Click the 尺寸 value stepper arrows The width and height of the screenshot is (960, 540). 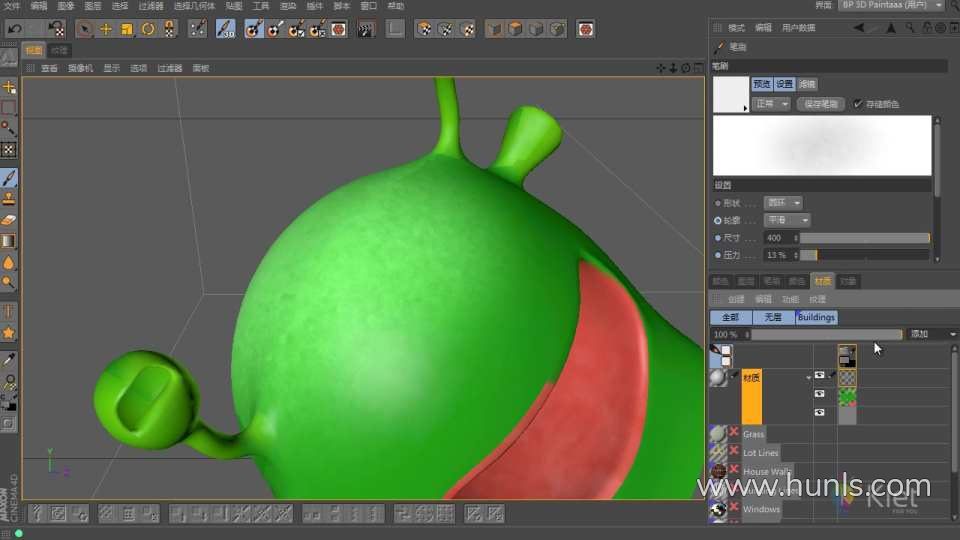796,238
